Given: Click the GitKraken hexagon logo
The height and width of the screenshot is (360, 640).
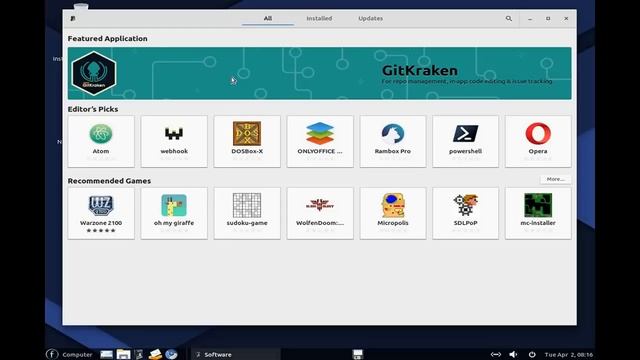Looking at the screenshot, I should pos(94,73).
